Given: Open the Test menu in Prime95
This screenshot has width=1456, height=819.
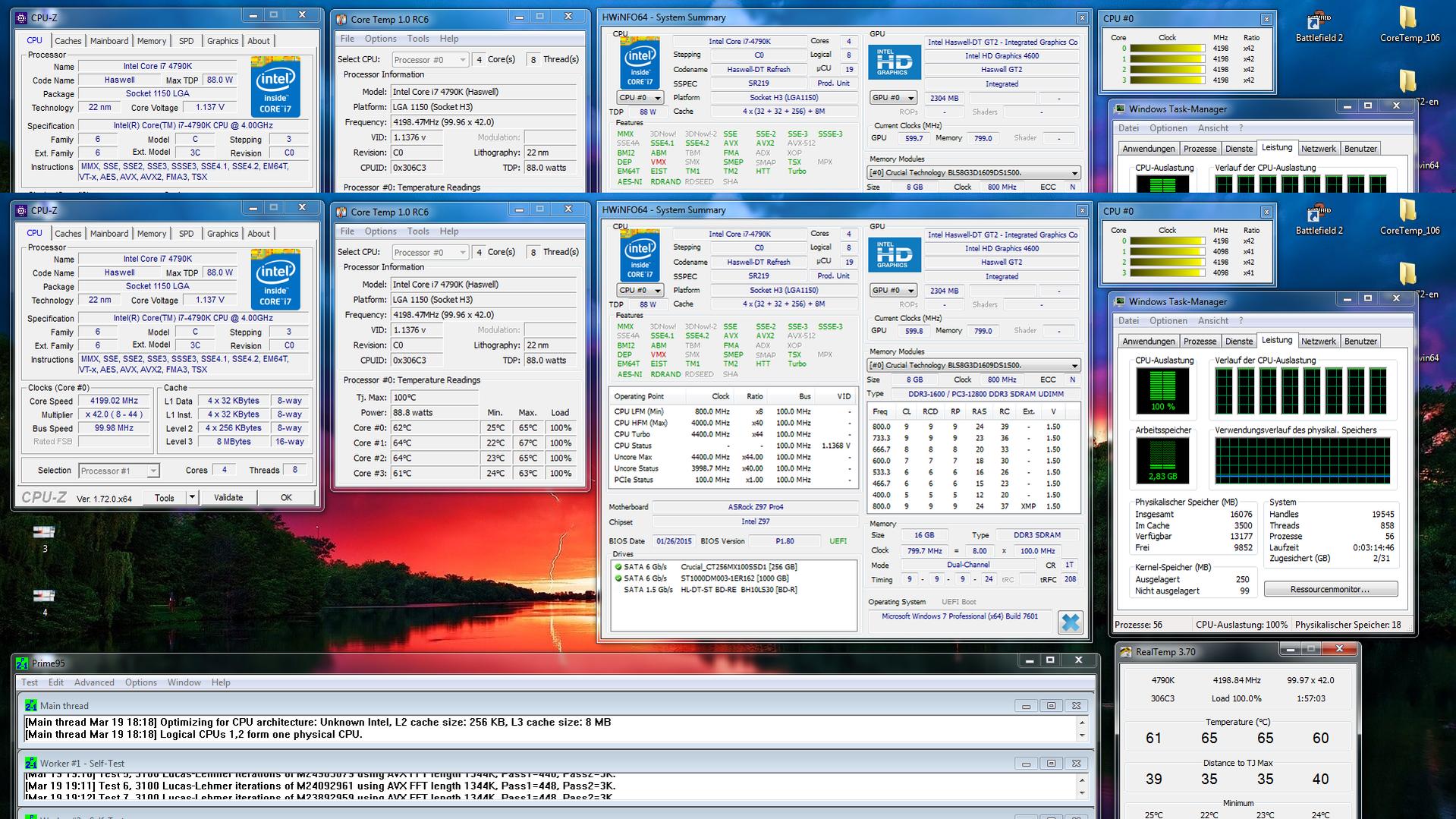Looking at the screenshot, I should [x=30, y=682].
